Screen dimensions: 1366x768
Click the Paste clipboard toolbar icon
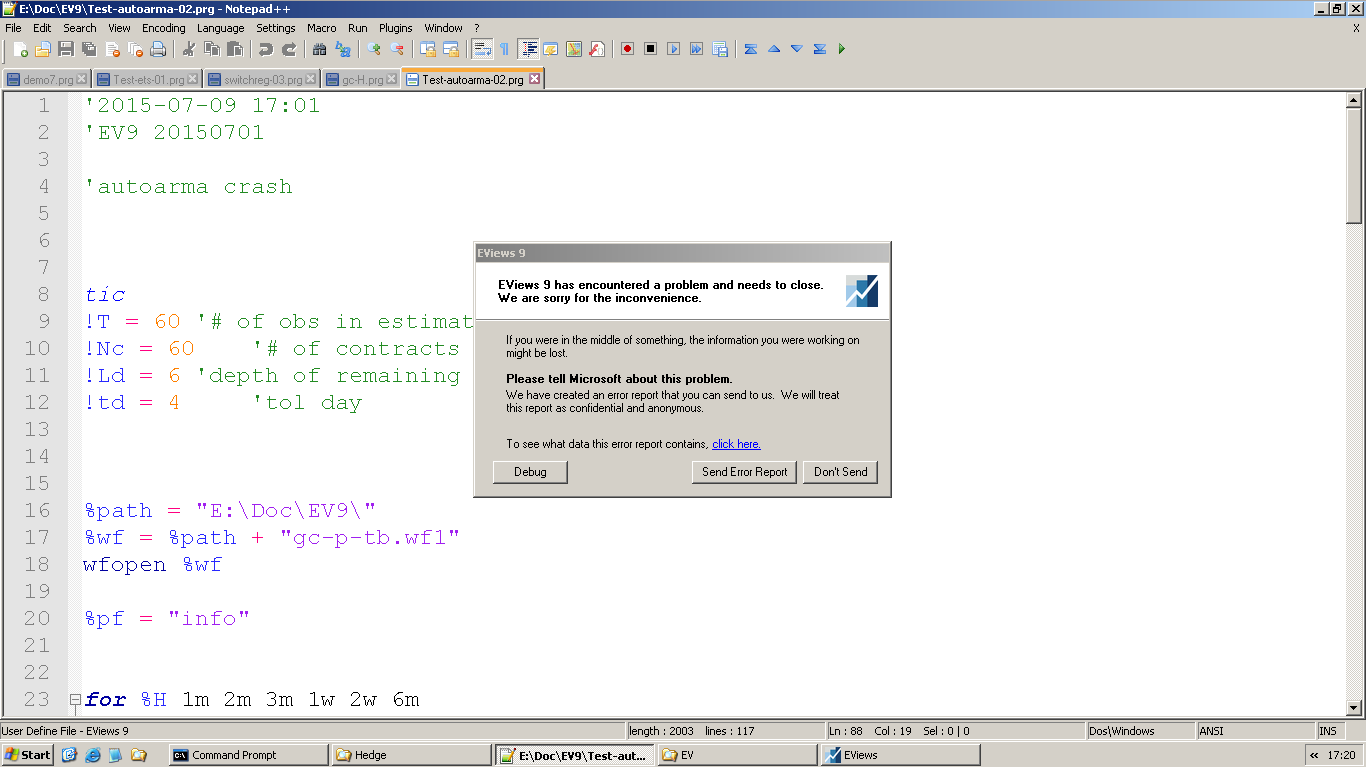(x=235, y=49)
